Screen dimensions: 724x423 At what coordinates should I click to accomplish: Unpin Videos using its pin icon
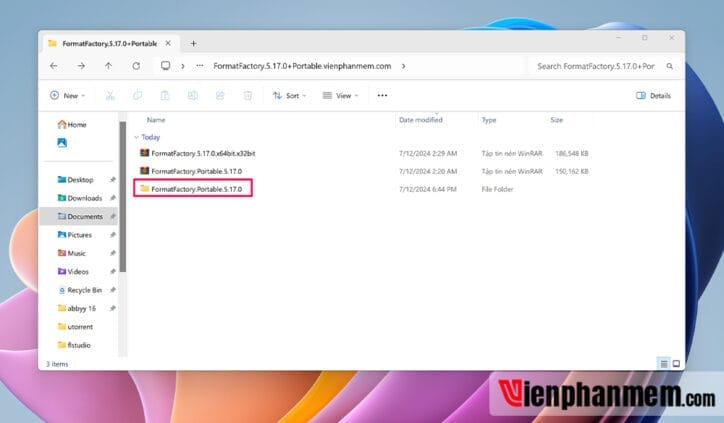pos(113,272)
